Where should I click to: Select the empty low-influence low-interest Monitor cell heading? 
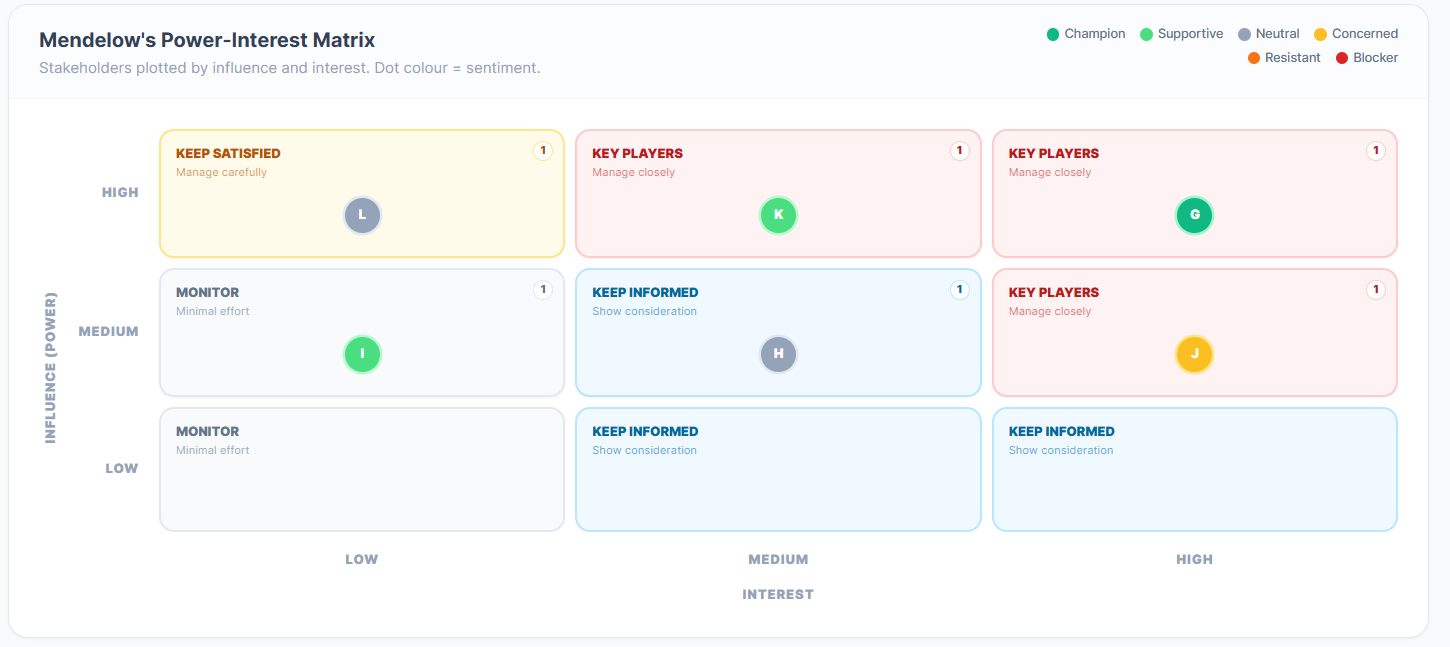click(x=208, y=432)
